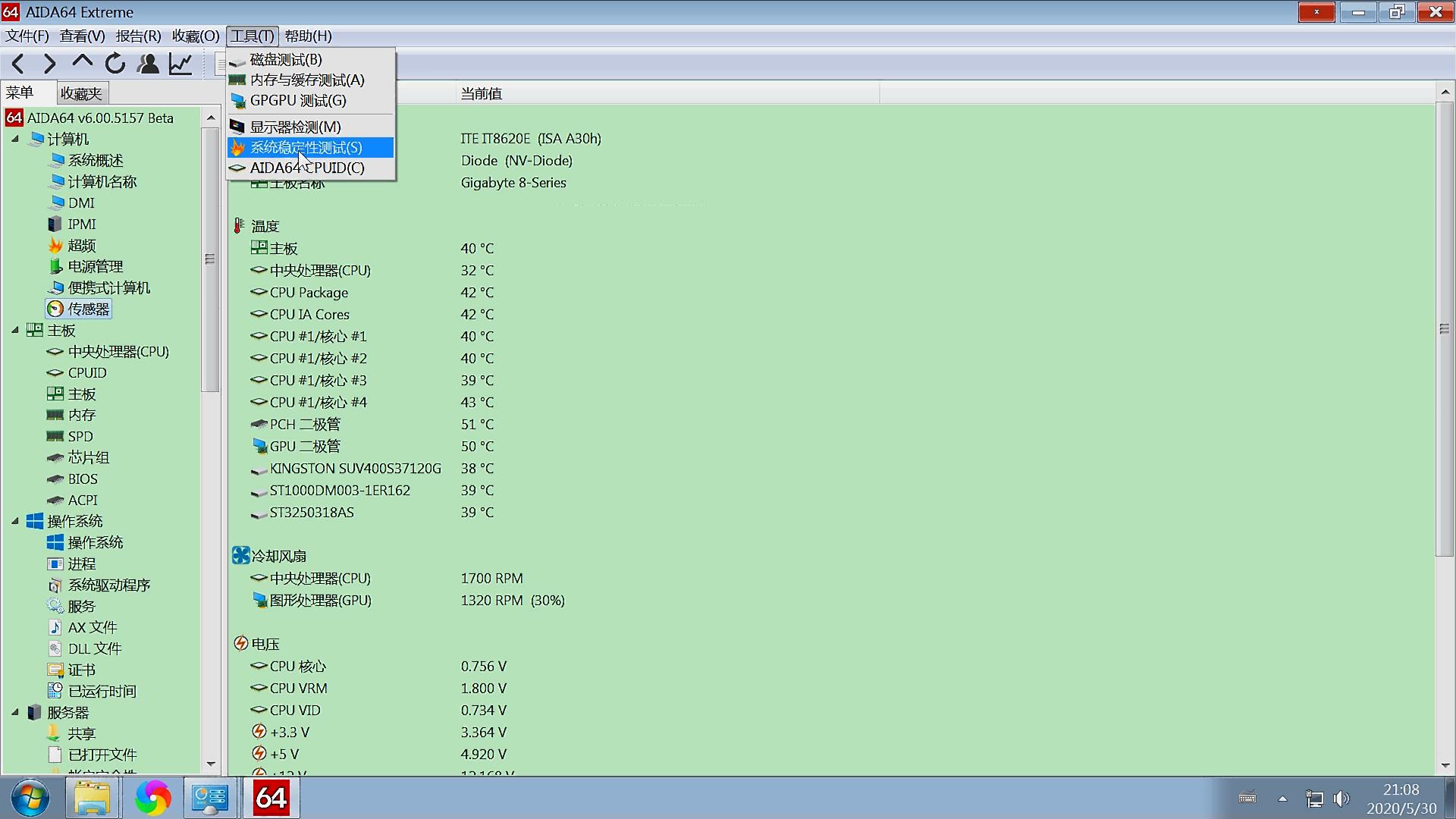The height and width of the screenshot is (819, 1456).
Task: Open Windows Start button
Action: [x=30, y=799]
